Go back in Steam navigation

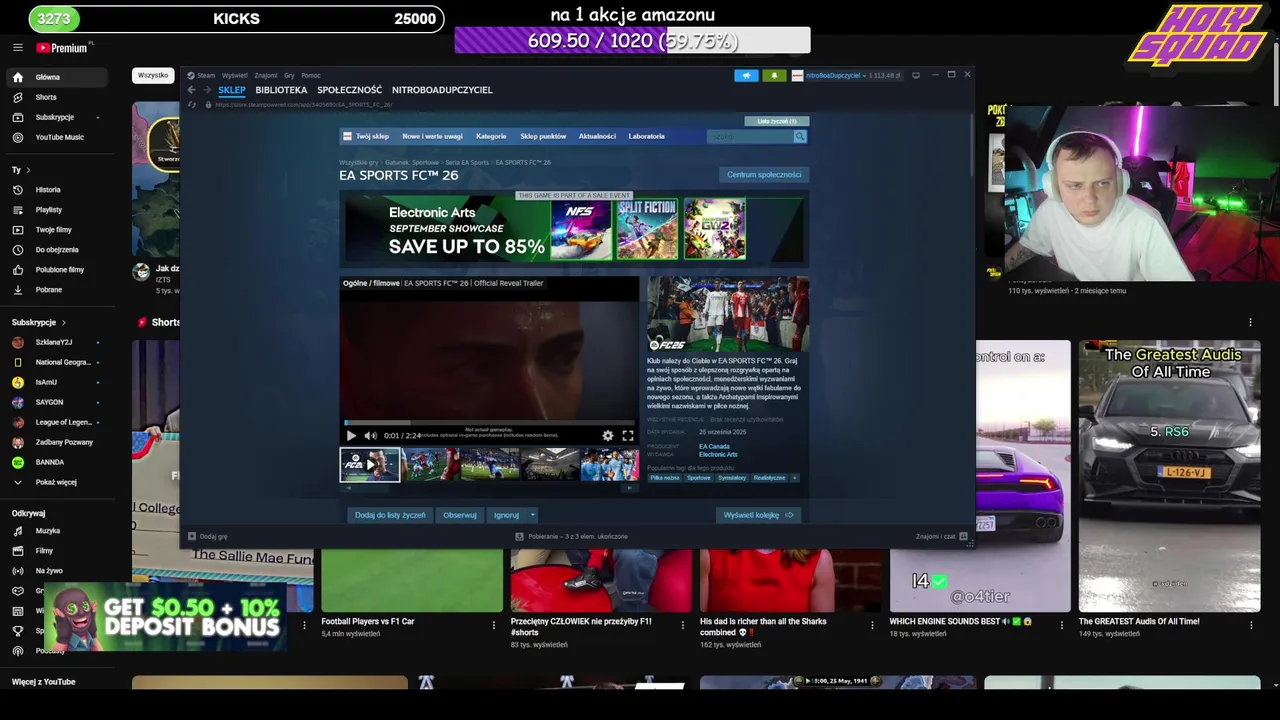tap(191, 90)
